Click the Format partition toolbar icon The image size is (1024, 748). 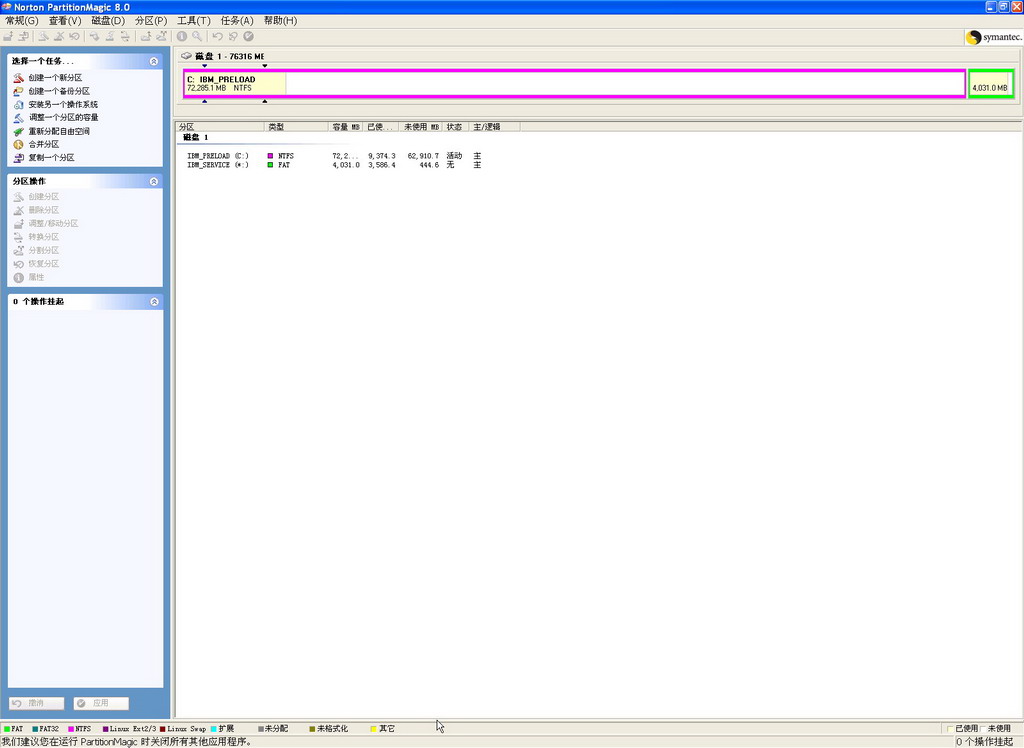click(110, 37)
